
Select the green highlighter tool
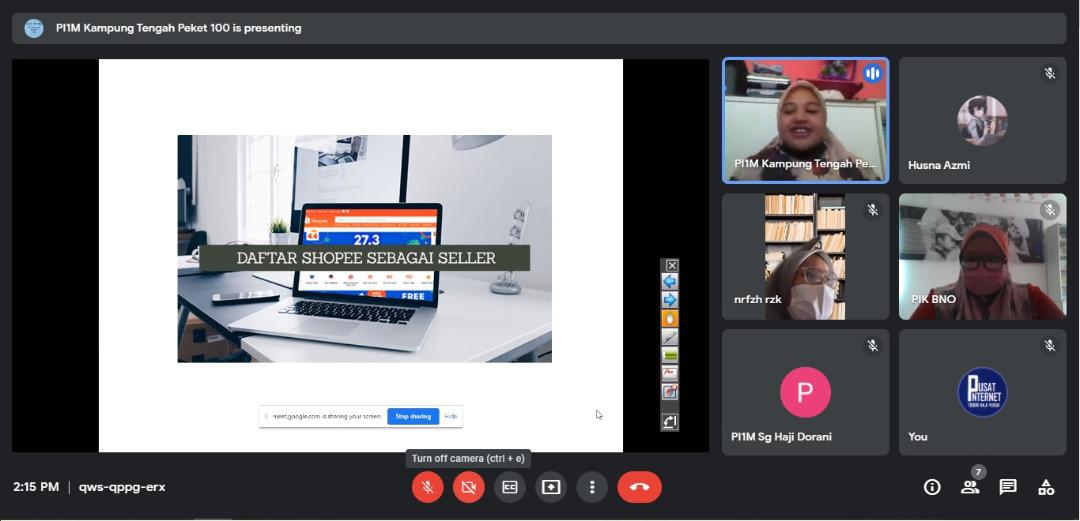coord(669,355)
